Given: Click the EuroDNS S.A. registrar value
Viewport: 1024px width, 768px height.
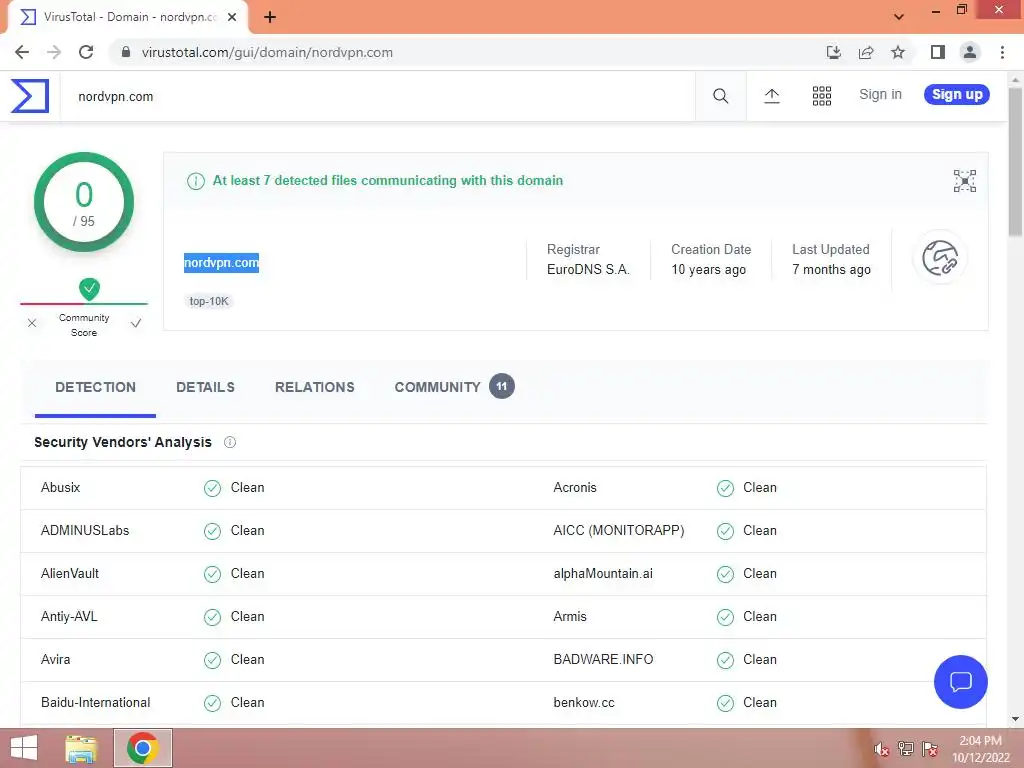Looking at the screenshot, I should [x=588, y=270].
